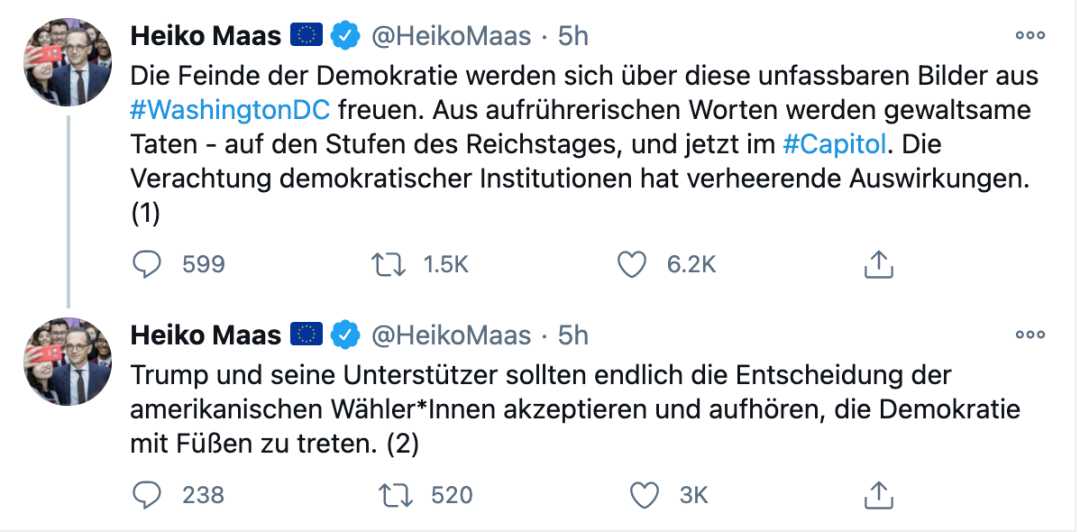Screen dimensions: 1080x532
Task: Open Heiko Maas profile name in second tweet
Action: click(205, 336)
